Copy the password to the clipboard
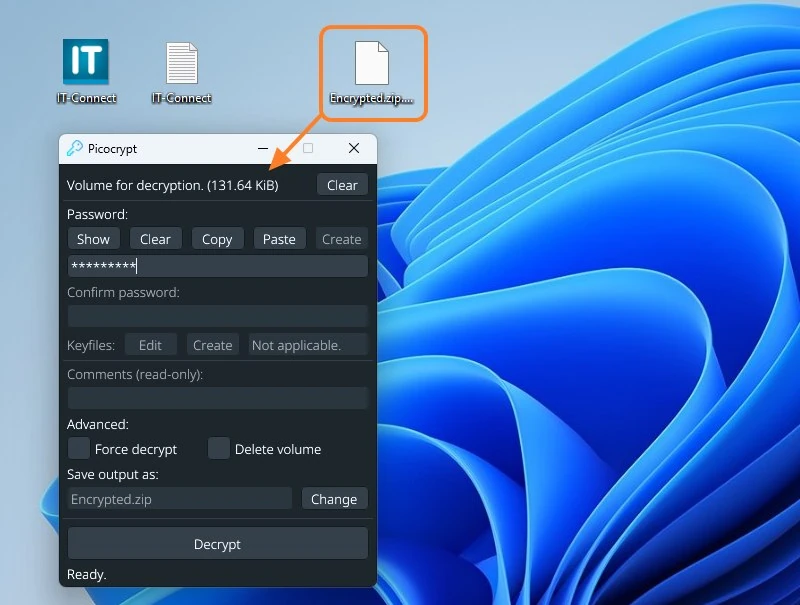 217,239
